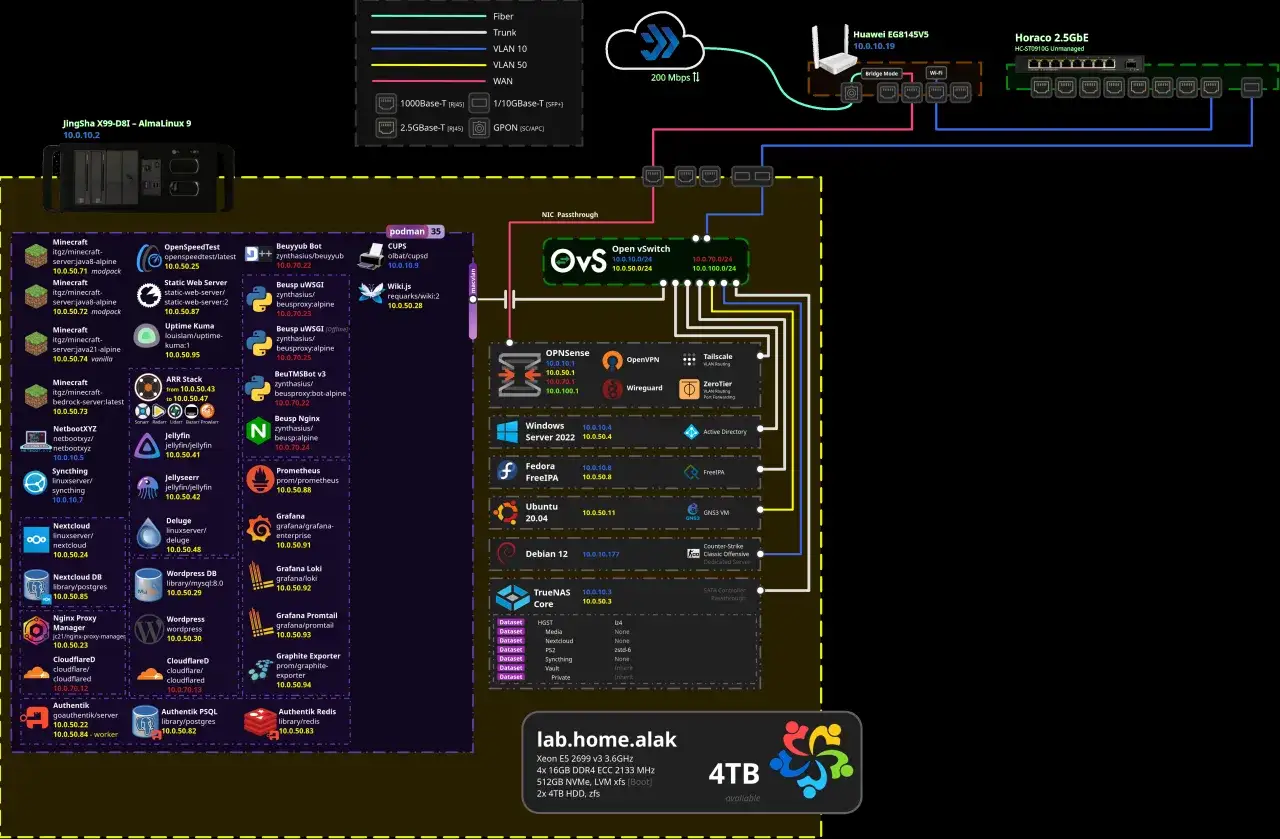
Task: Click the Fedora FreeIPA f logo
Action: point(508,472)
